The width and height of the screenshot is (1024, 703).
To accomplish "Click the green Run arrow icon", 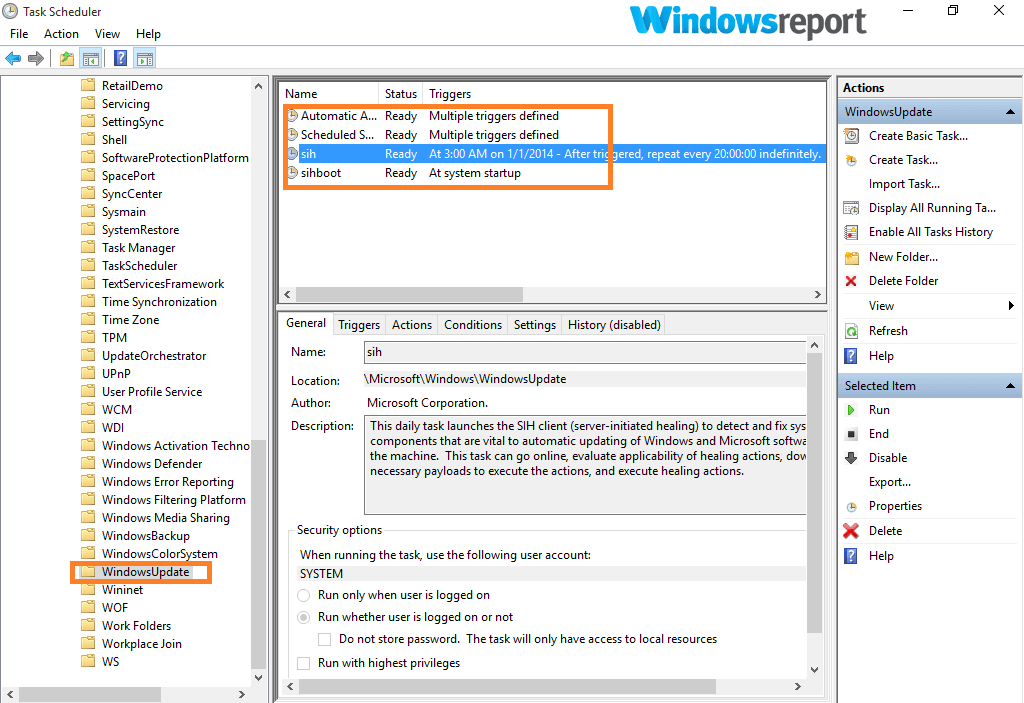I will [x=851, y=410].
